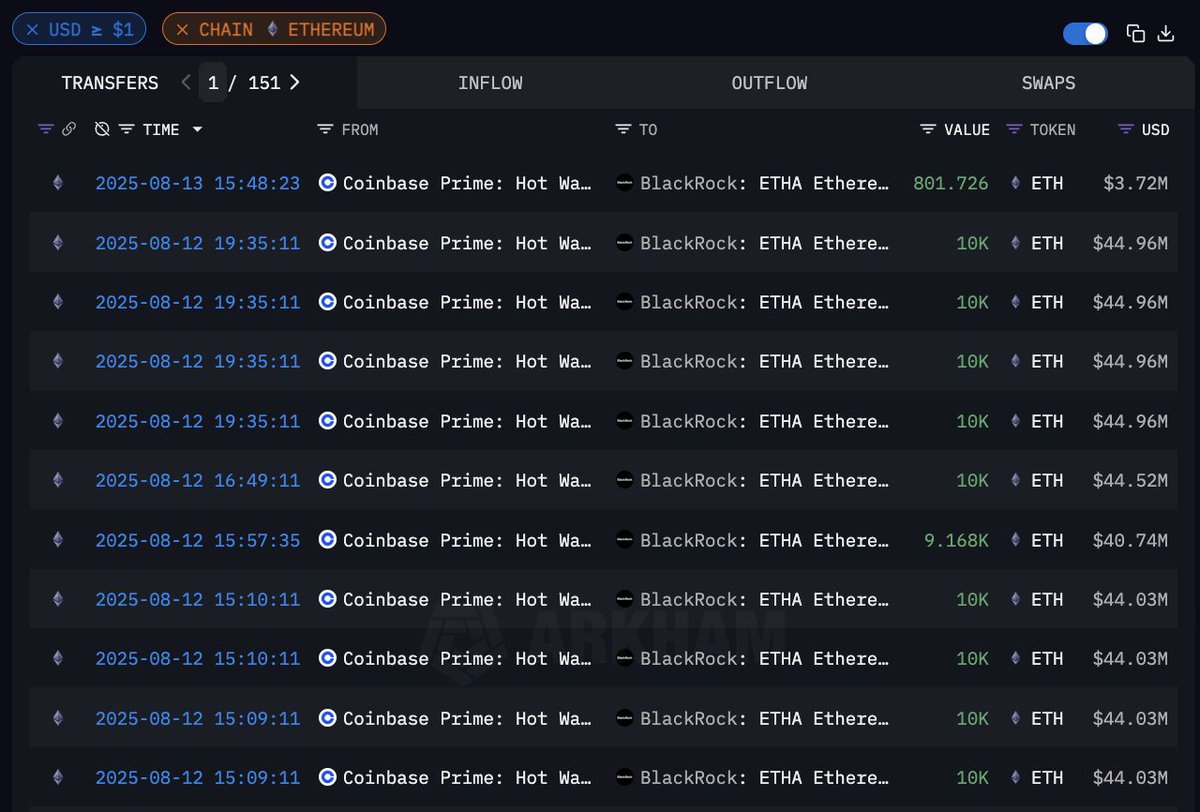The height and width of the screenshot is (812, 1200).
Task: Open BlackRock ETHA recipient in $3.72M row
Action: [x=765, y=183]
